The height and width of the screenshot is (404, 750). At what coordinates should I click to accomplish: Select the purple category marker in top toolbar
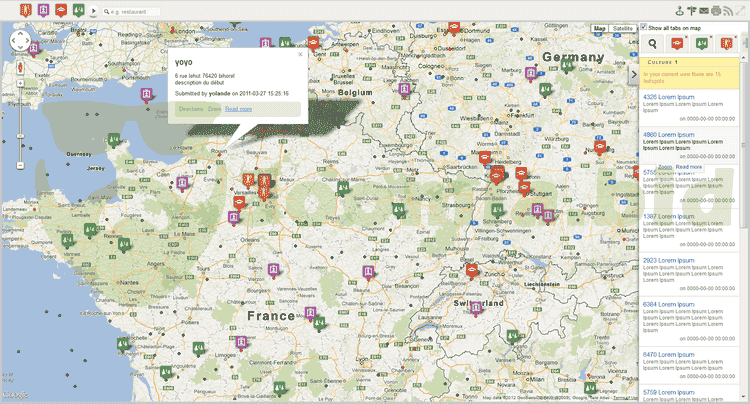[x=45, y=10]
